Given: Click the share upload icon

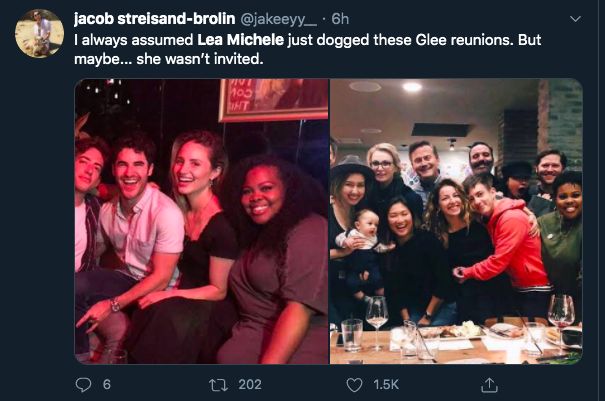Looking at the screenshot, I should click(x=490, y=384).
